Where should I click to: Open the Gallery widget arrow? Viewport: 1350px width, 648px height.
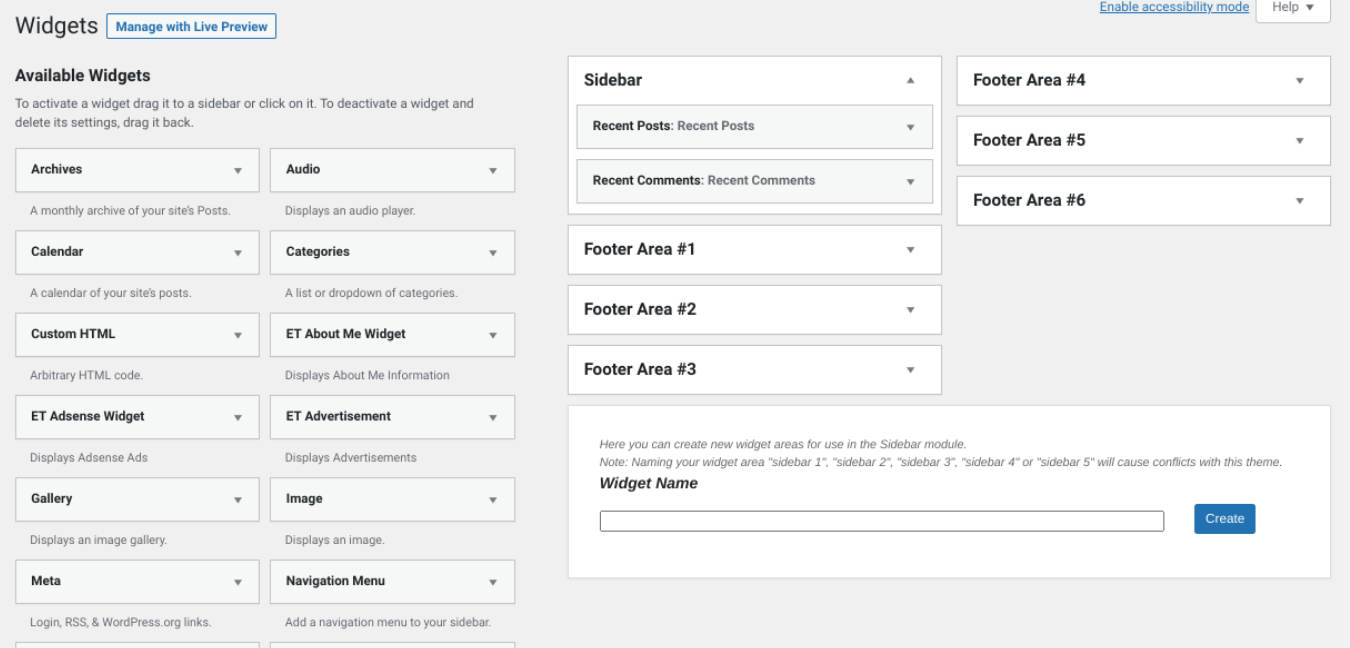[x=238, y=500]
